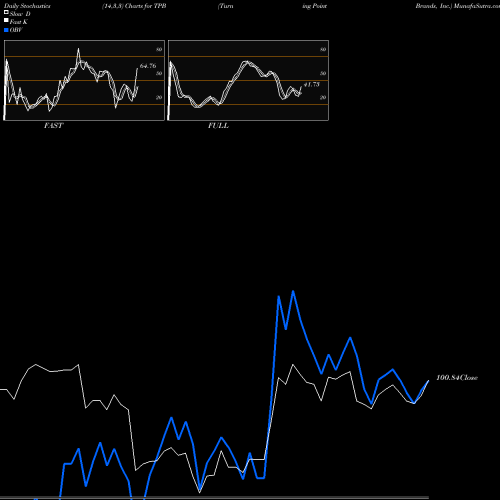Click the Fast K legend swatch
The image size is (500, 500).
click(x=6, y=21)
